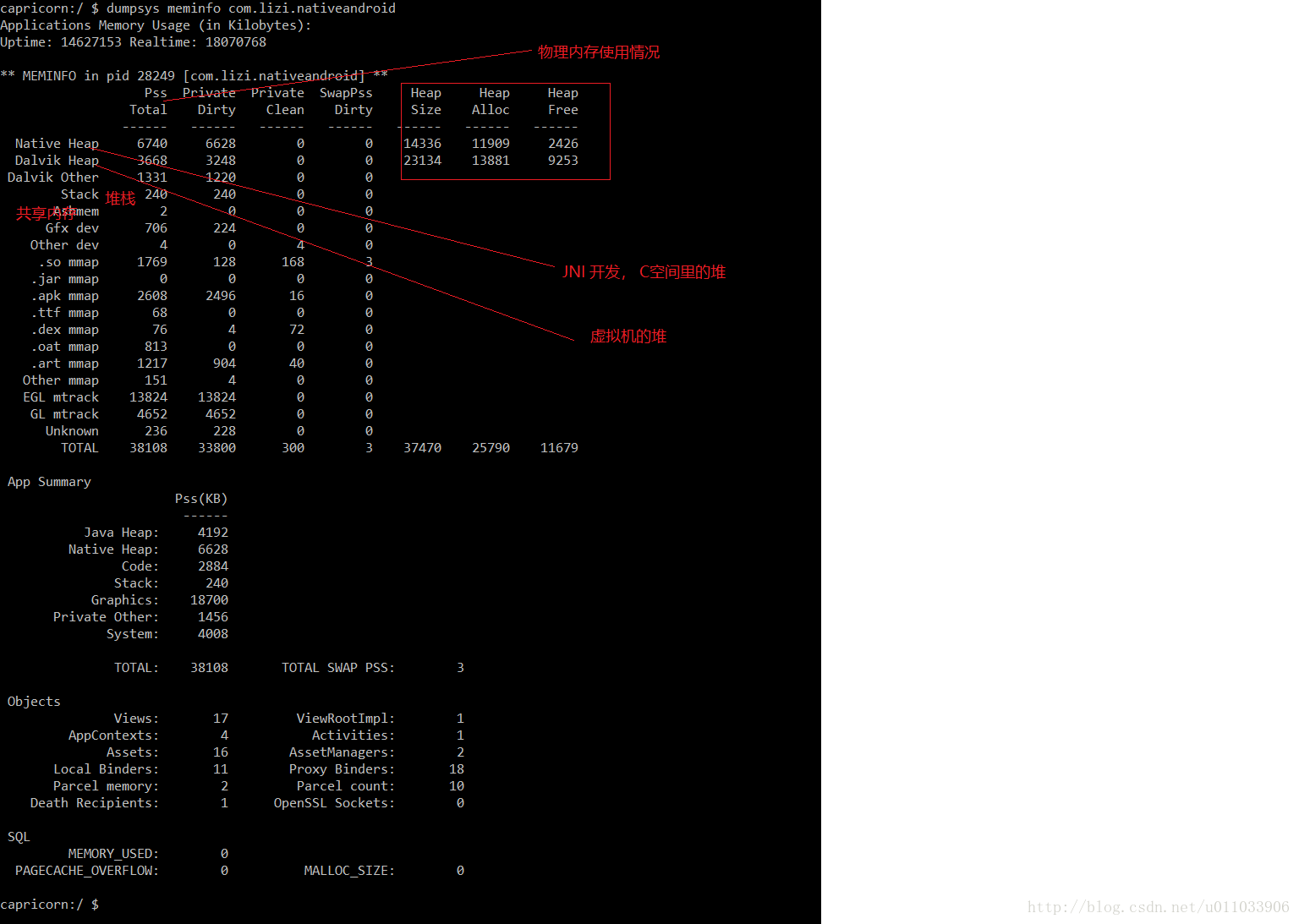Click System summary value 4008
The width and height of the screenshot is (1299, 924).
point(213,634)
